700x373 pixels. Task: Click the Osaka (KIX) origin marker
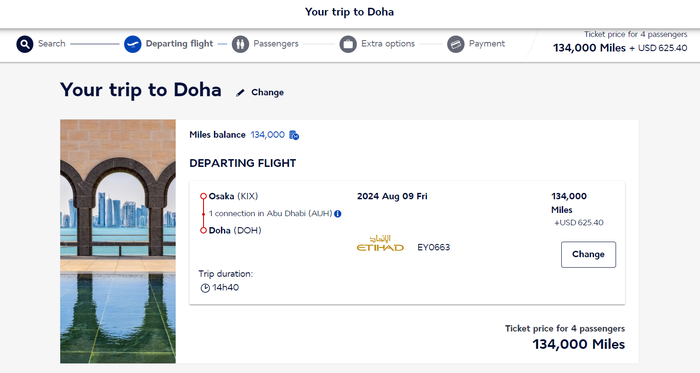coord(203,196)
